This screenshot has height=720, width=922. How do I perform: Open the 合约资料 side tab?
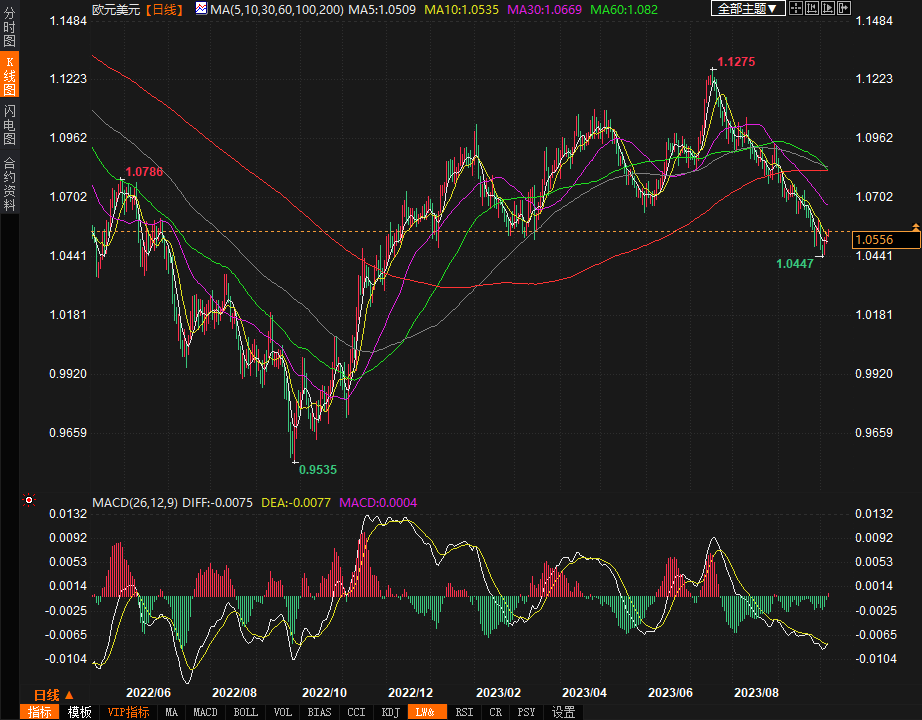(x=10, y=184)
